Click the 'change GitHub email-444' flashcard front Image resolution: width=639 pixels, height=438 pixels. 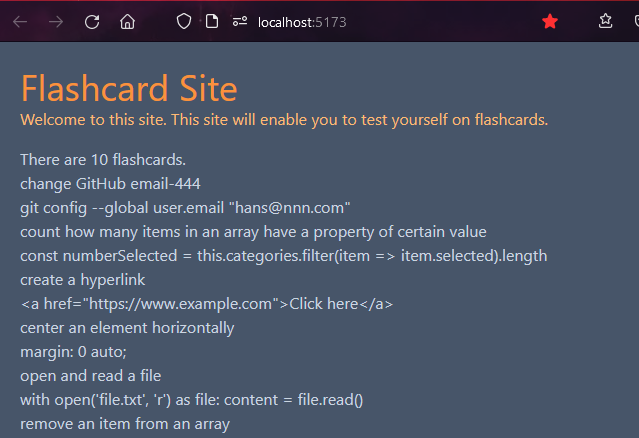click(x=110, y=184)
